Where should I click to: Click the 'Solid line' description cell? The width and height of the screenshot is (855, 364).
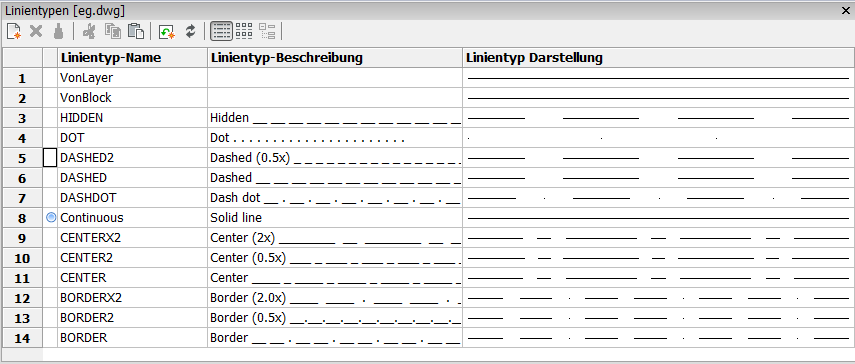click(335, 218)
